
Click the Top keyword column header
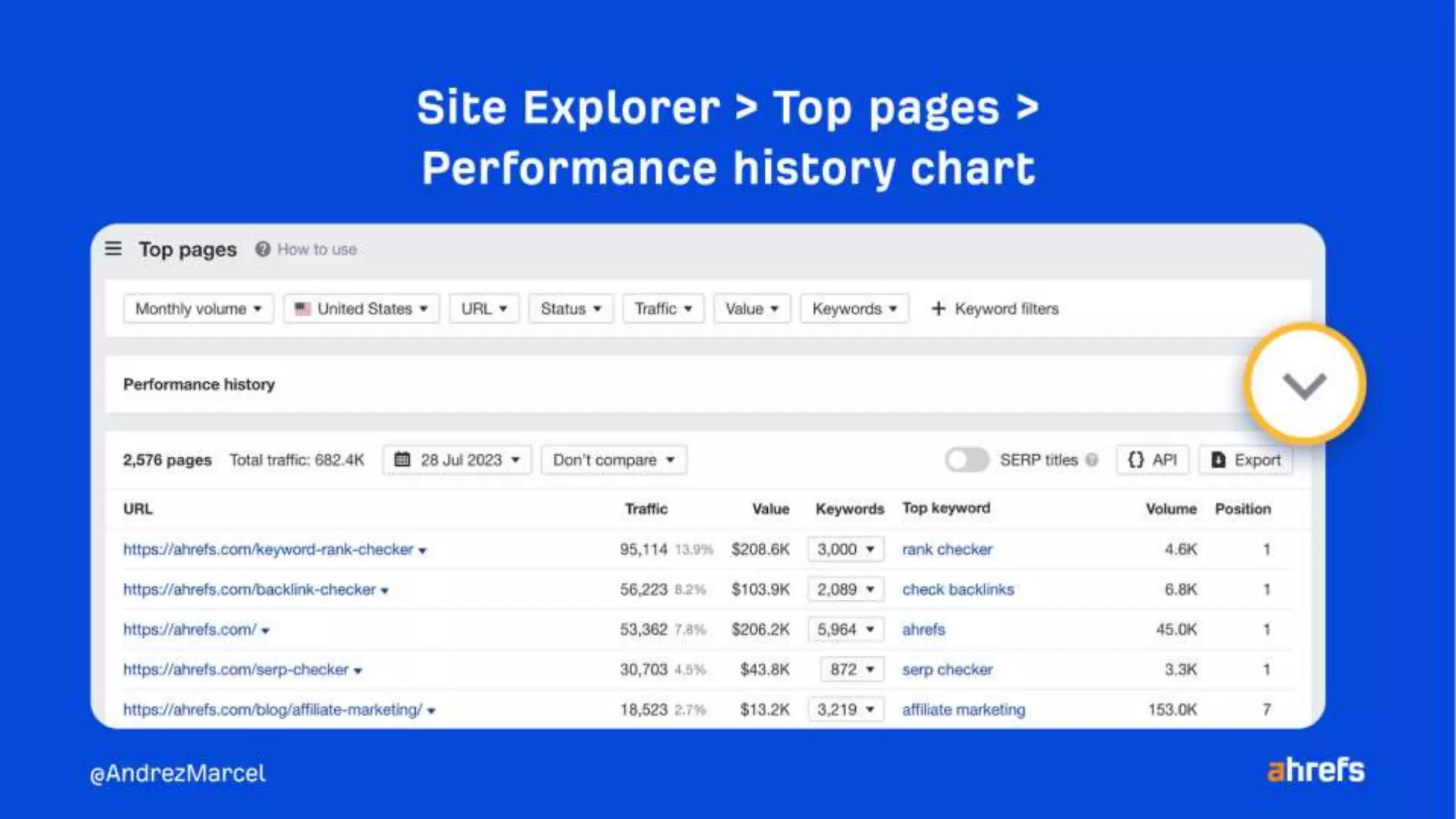[946, 508]
